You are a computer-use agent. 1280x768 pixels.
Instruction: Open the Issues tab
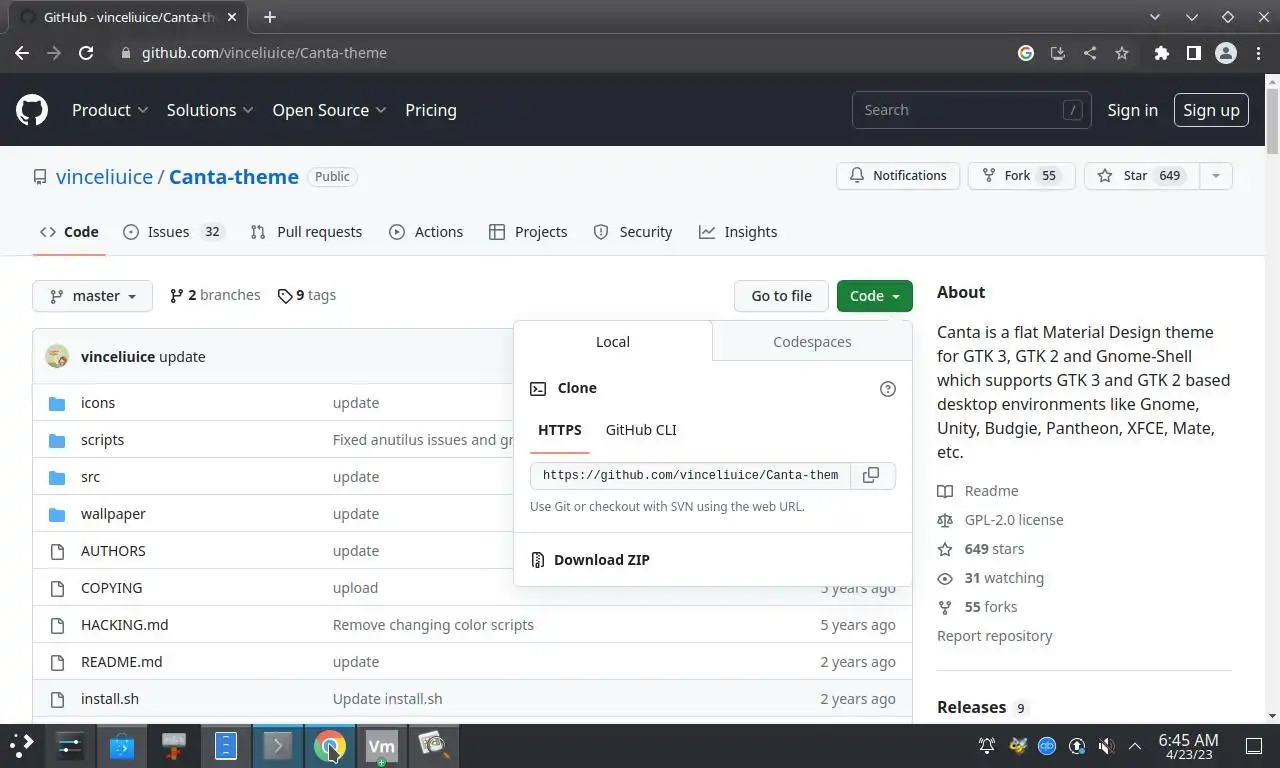[174, 232]
